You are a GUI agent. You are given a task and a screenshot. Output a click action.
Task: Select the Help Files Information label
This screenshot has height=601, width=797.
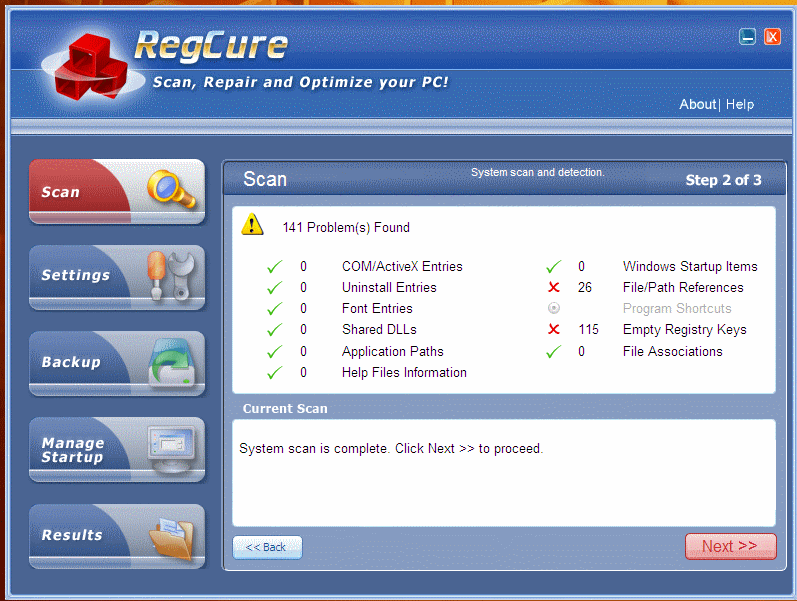pyautogui.click(x=404, y=373)
